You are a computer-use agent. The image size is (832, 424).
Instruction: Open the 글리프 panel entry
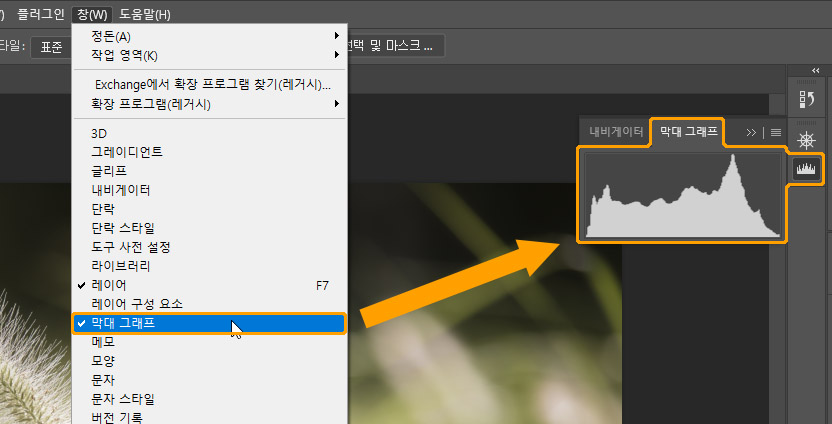tap(209, 171)
